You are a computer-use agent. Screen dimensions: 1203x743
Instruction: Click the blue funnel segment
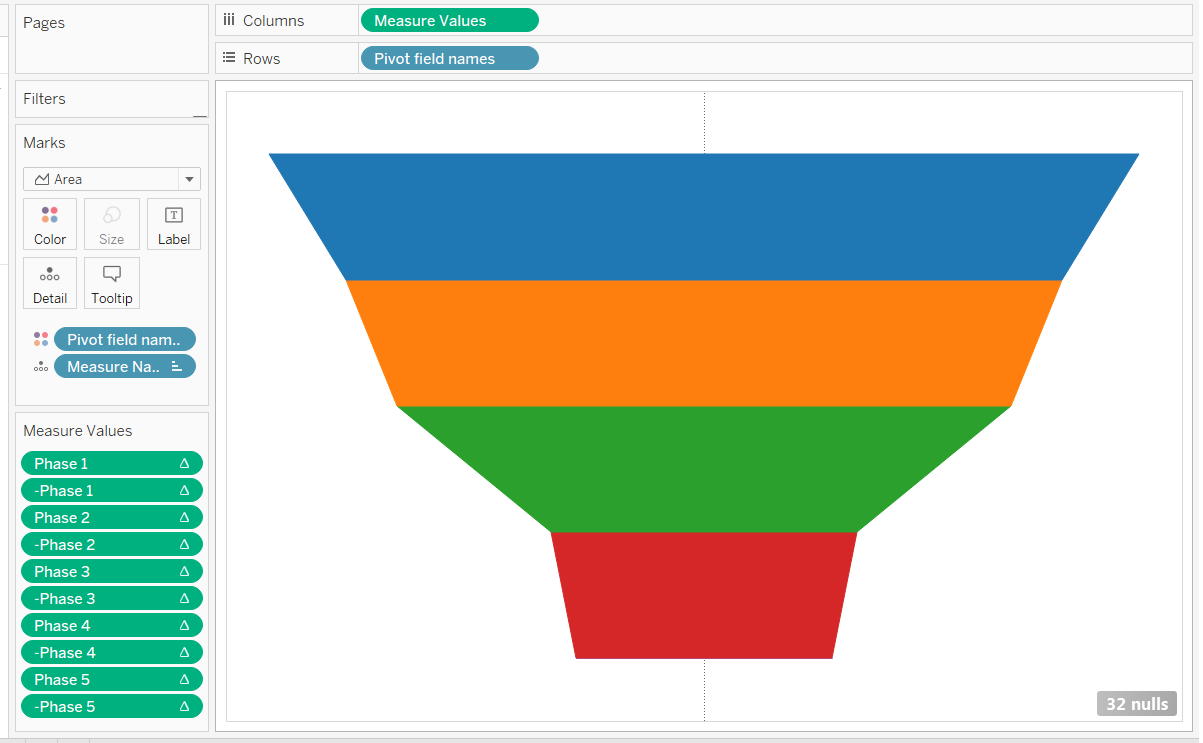click(703, 217)
